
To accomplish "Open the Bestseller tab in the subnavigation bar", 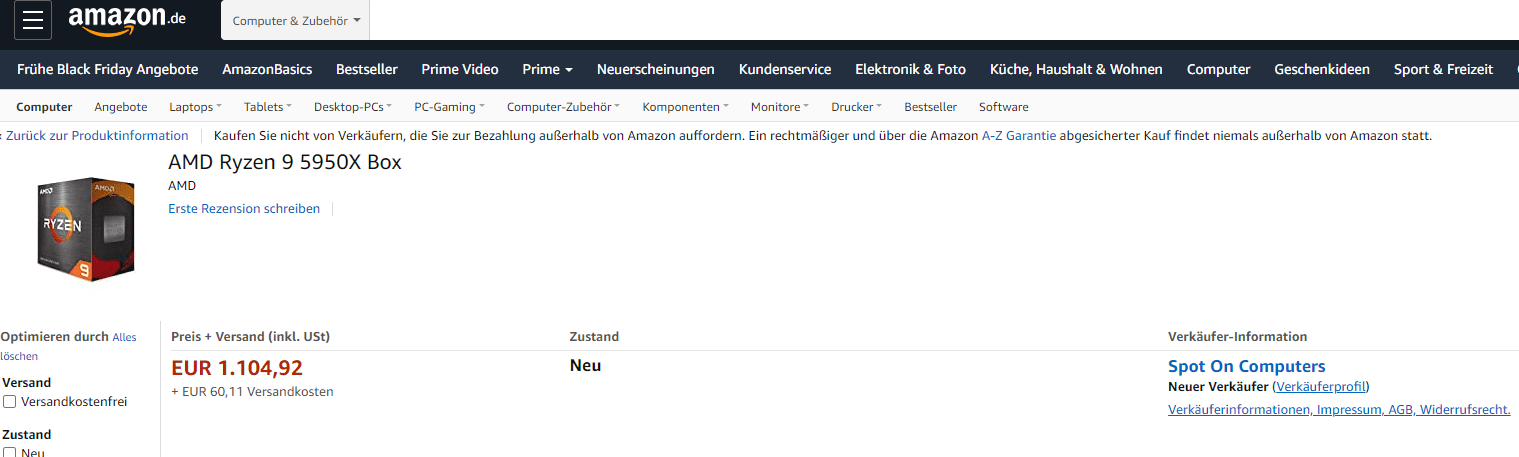I will pyautogui.click(x=930, y=107).
